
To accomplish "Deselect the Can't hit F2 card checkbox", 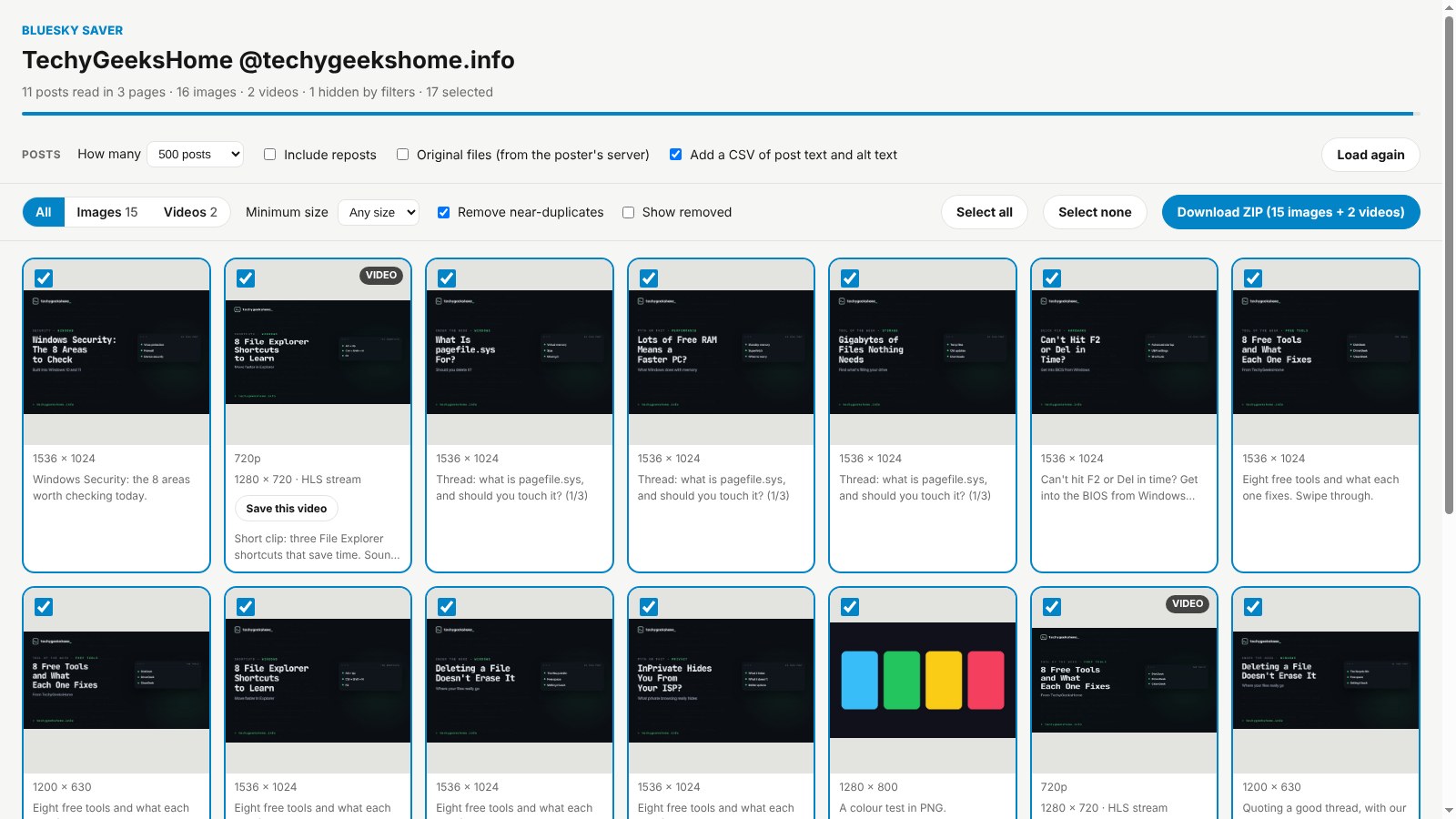I will click(x=1052, y=278).
